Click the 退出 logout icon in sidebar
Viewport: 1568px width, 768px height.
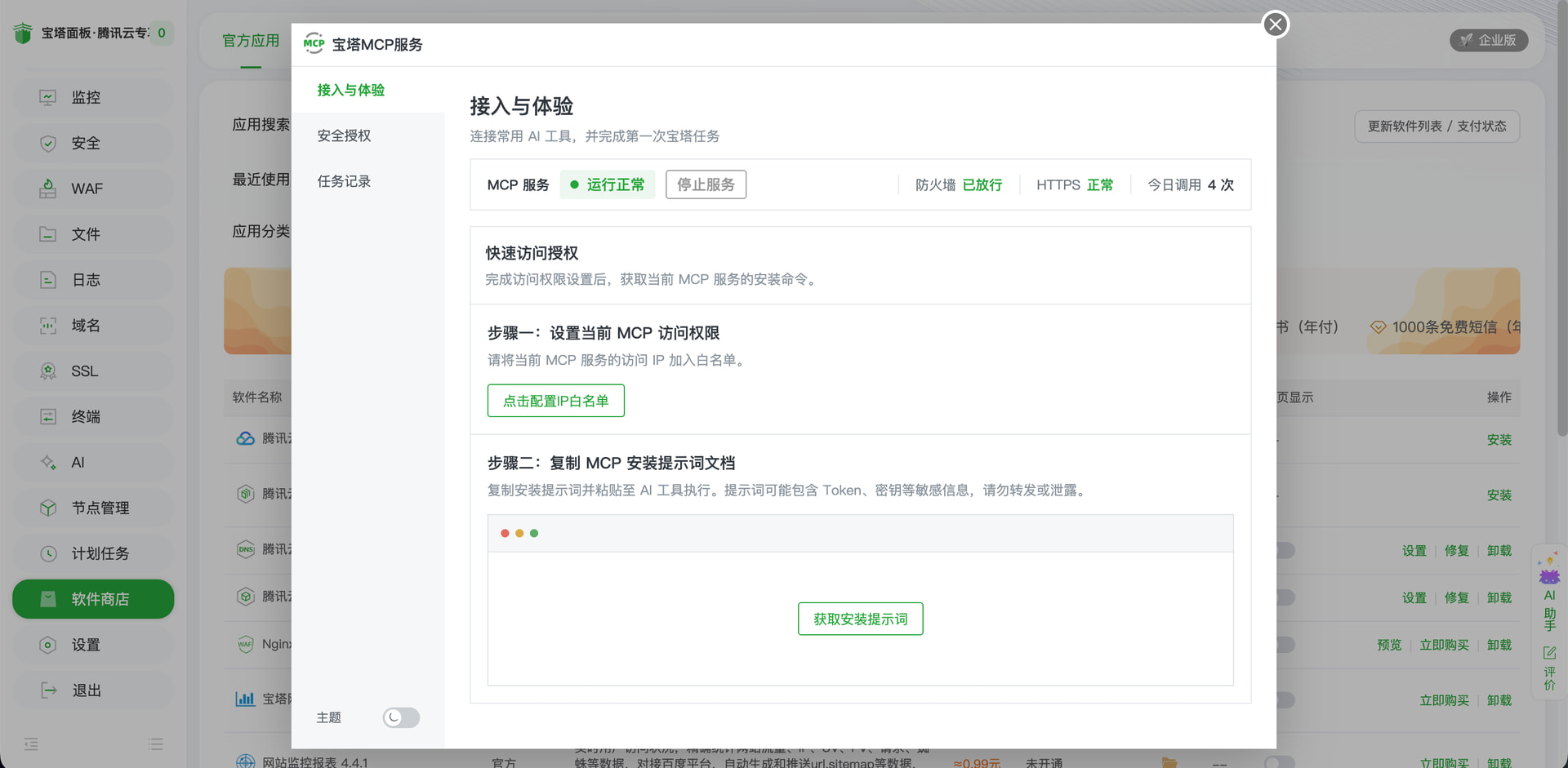click(48, 690)
